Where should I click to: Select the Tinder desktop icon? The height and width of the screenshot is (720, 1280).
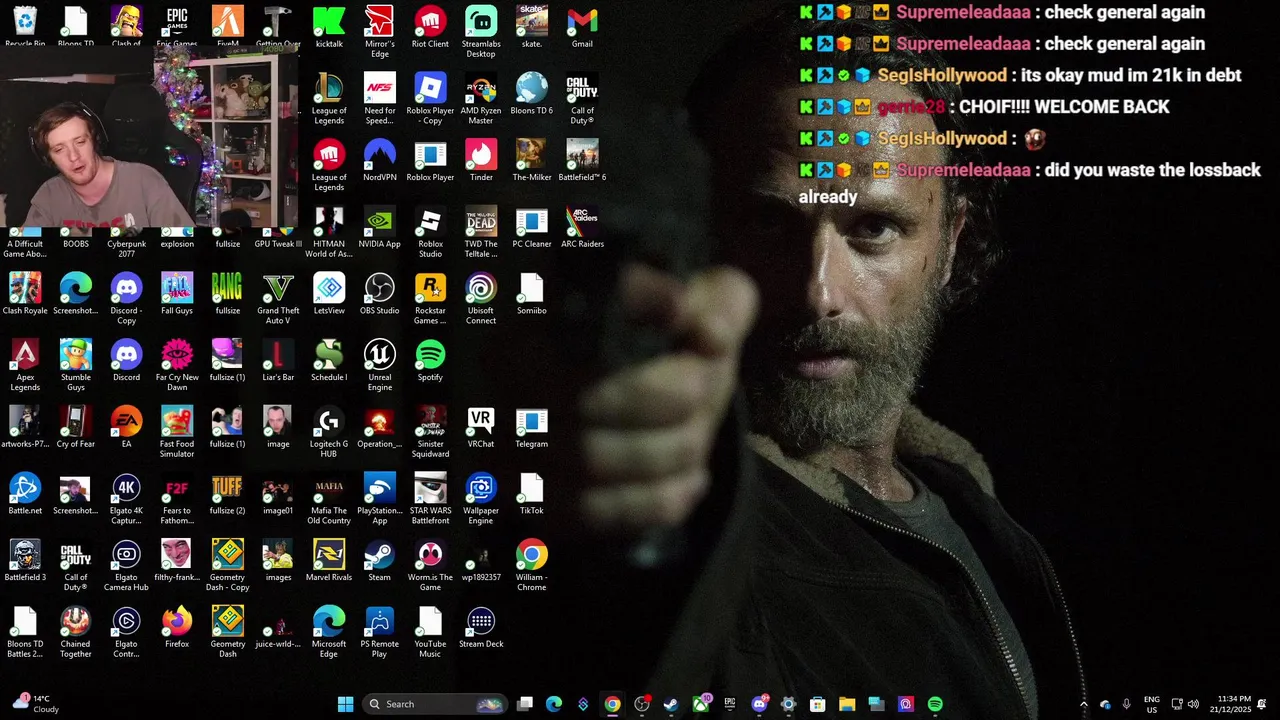(481, 160)
